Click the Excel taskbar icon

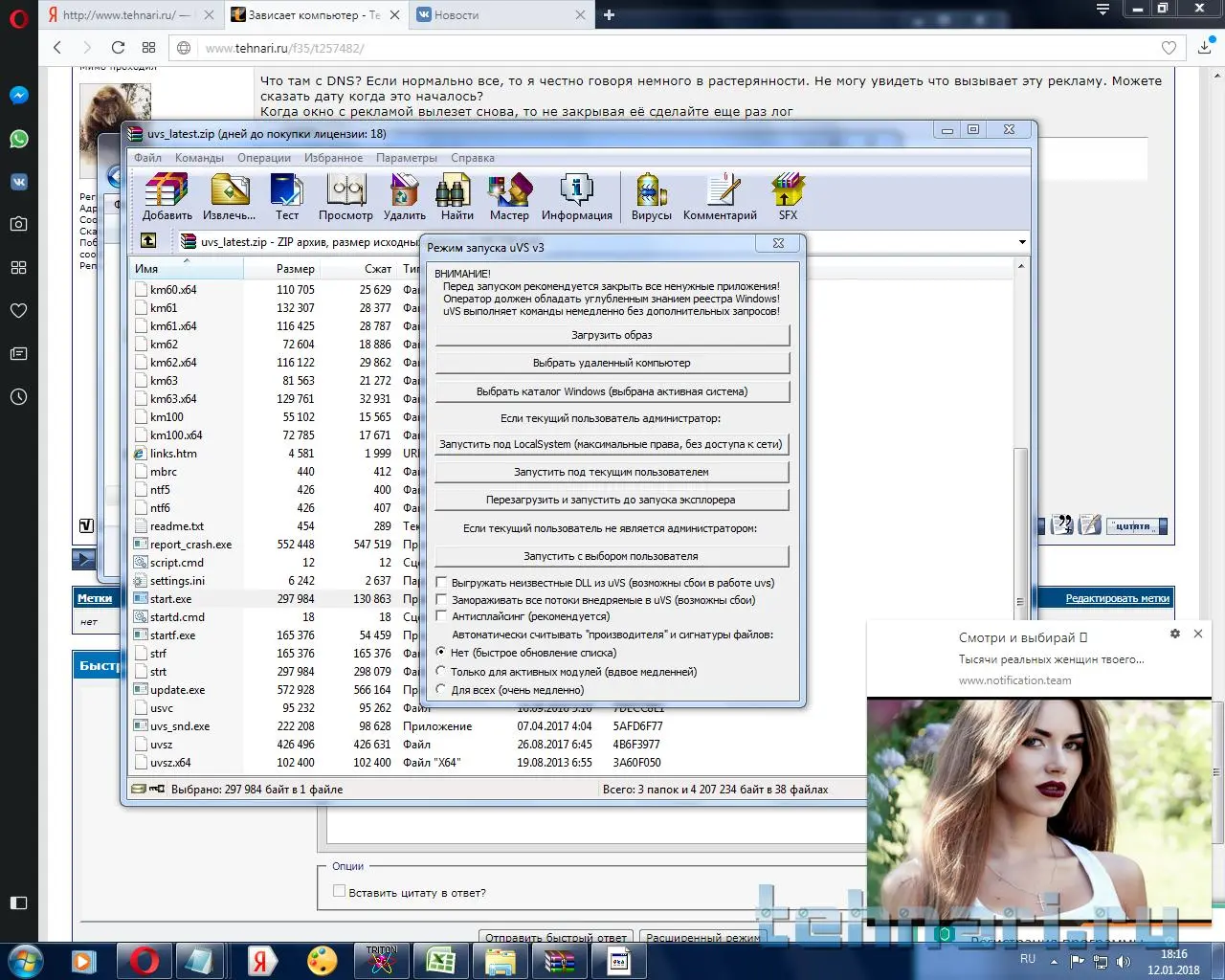(x=440, y=960)
